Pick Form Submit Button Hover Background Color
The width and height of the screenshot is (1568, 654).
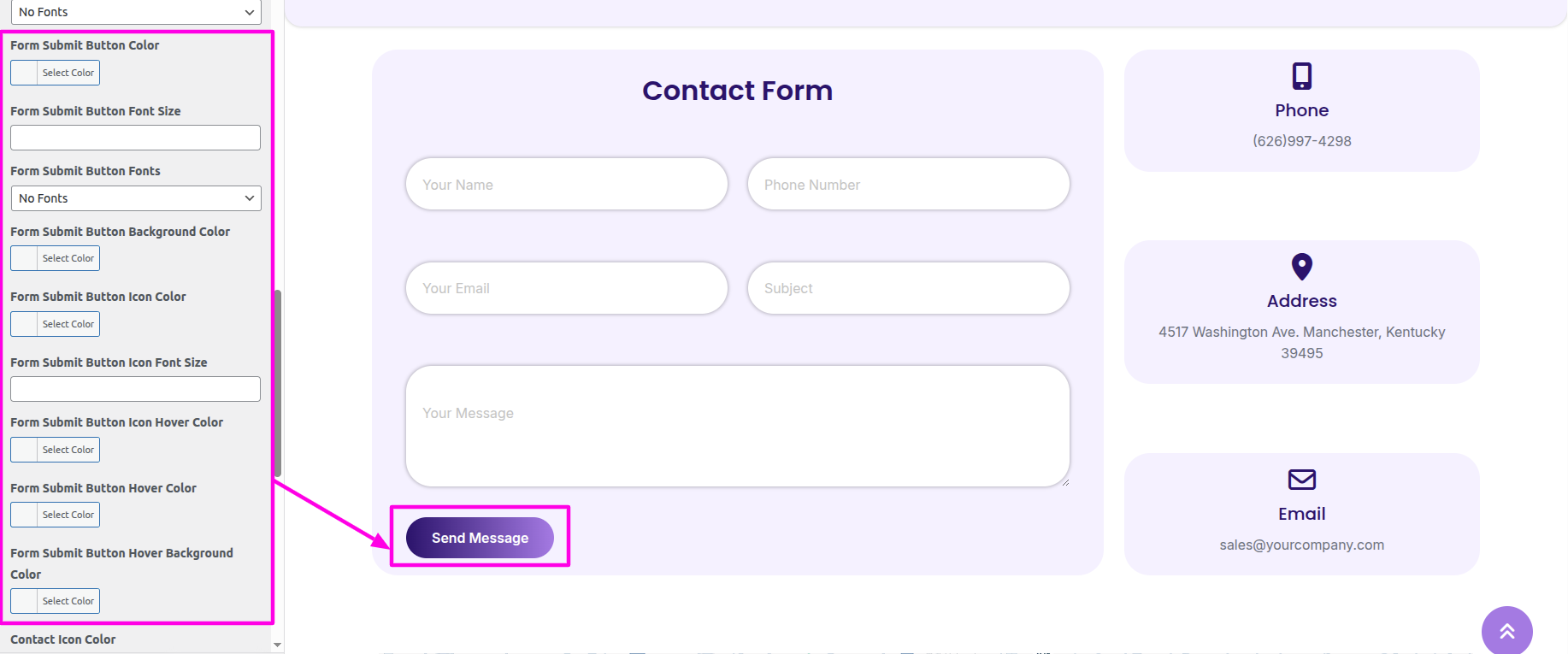point(56,601)
